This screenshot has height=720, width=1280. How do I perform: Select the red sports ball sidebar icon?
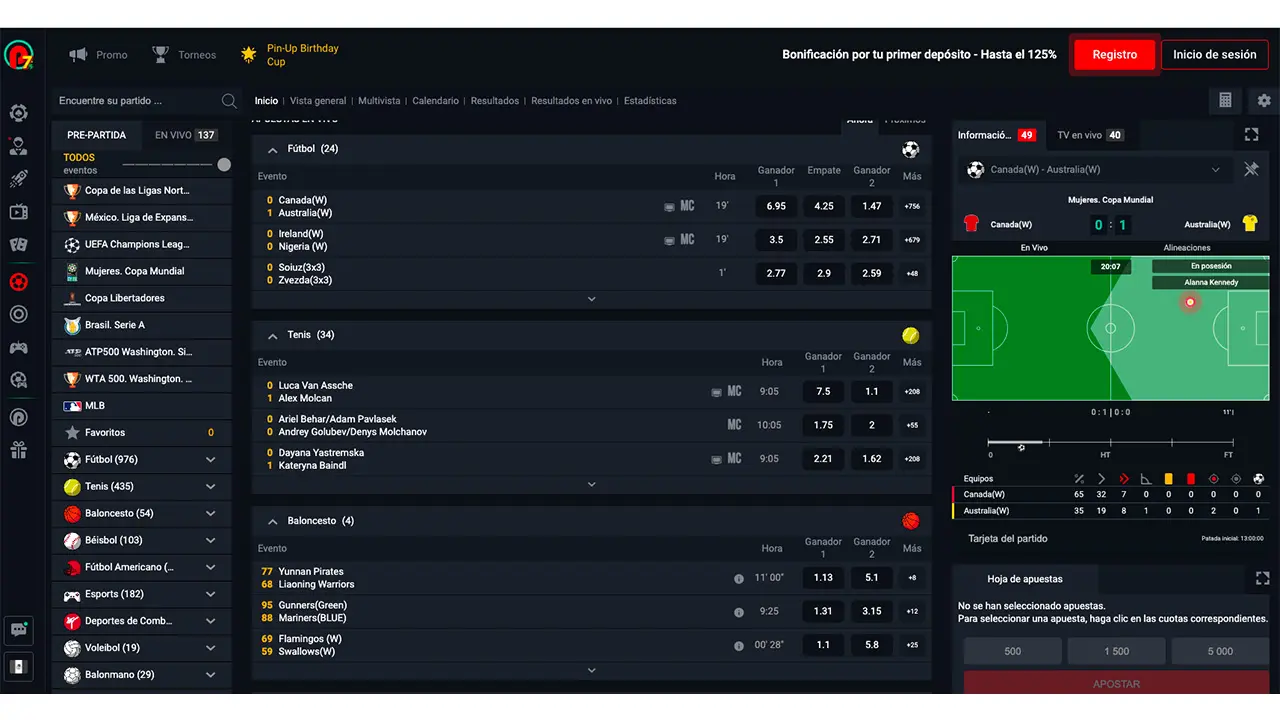[x=18, y=282]
